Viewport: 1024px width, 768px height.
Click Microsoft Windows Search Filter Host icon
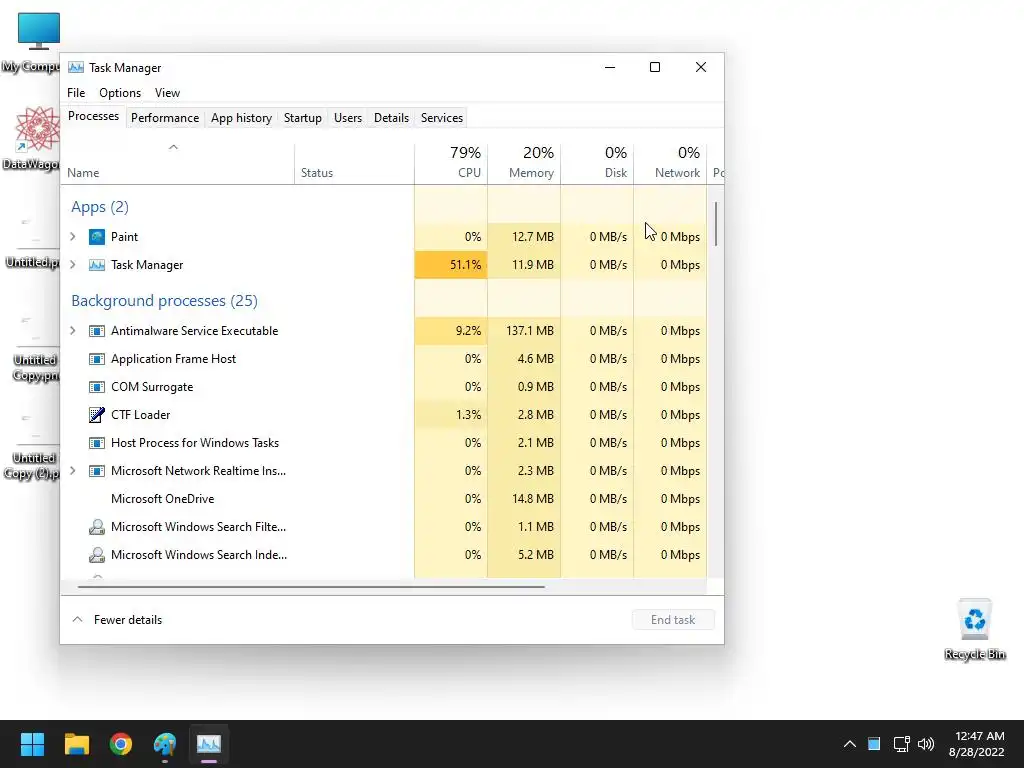[x=97, y=526]
